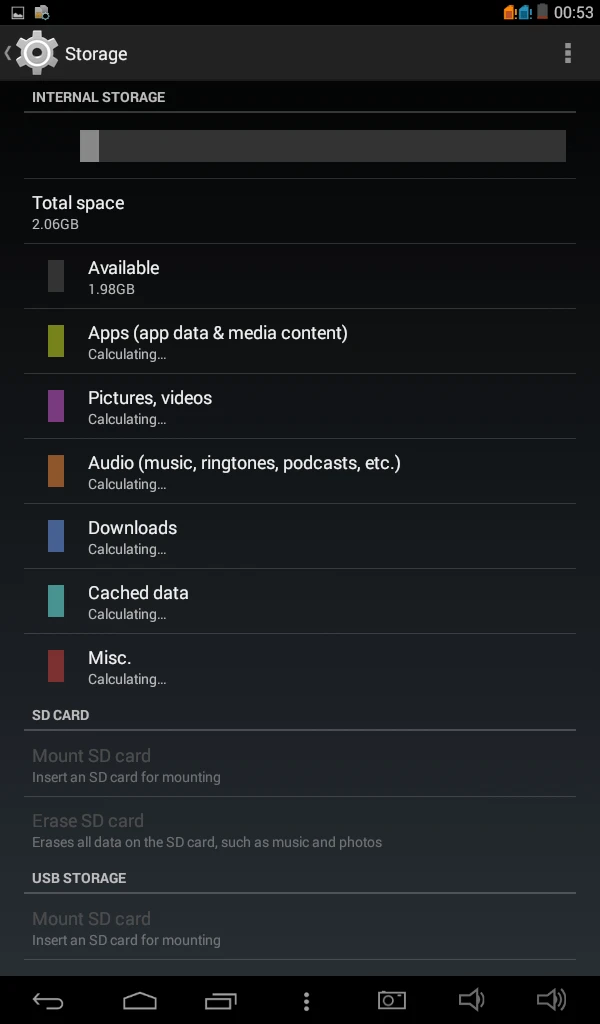Tap the camera icon in the navigation bar
The width and height of the screenshot is (600, 1024).
coord(391,999)
